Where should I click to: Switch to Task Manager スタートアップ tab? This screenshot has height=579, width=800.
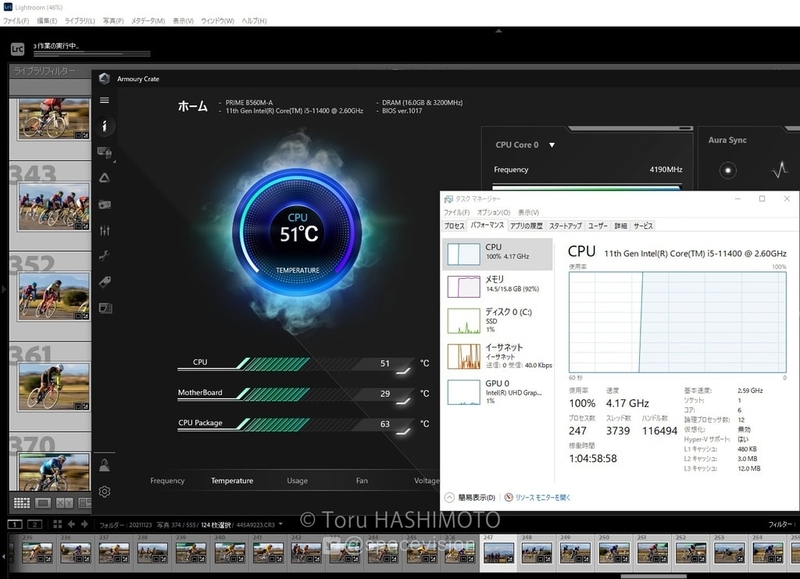[x=565, y=226]
